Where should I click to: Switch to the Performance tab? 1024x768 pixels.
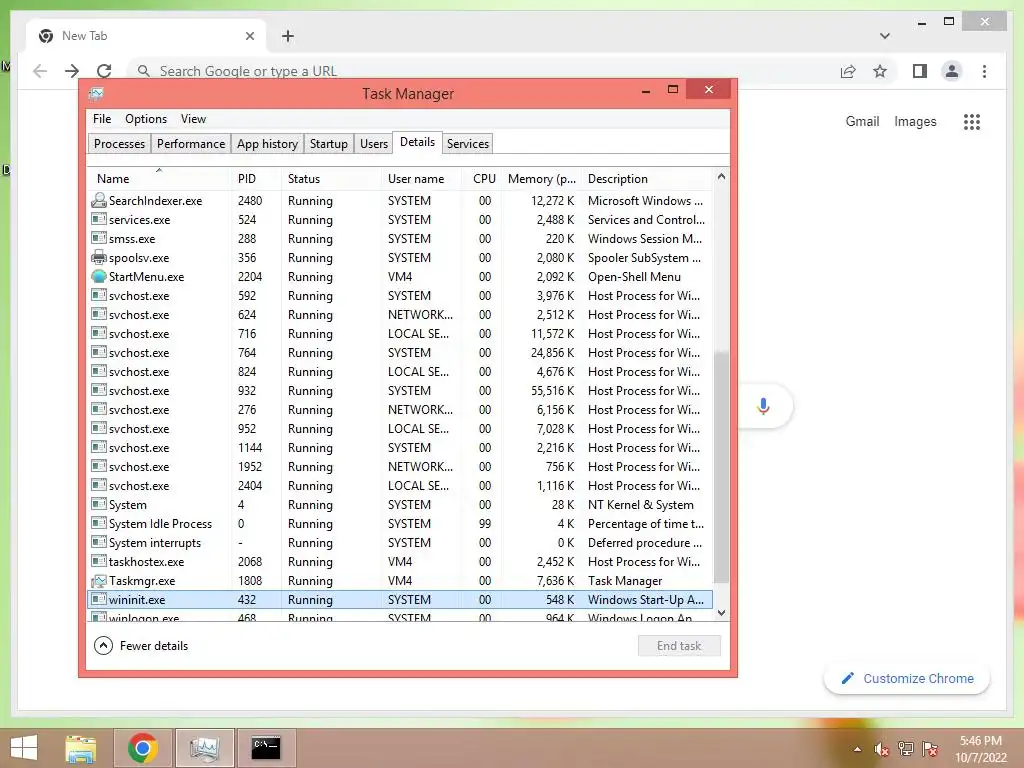pyautogui.click(x=191, y=144)
